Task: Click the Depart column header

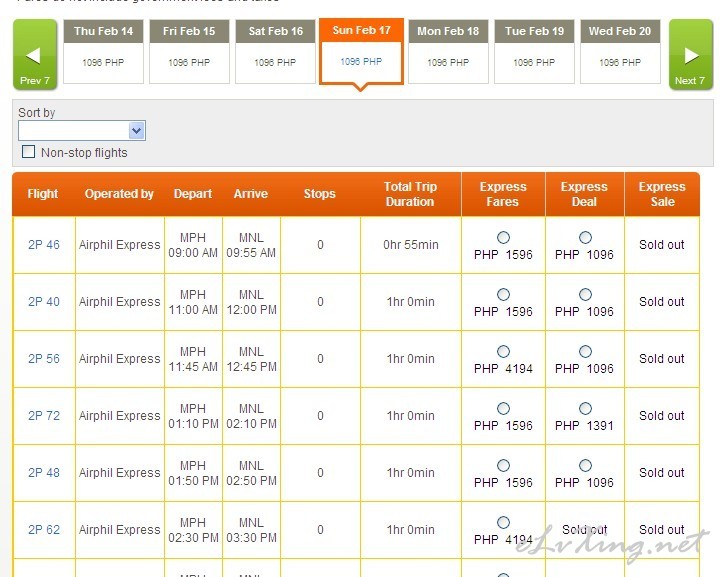Action: [193, 194]
